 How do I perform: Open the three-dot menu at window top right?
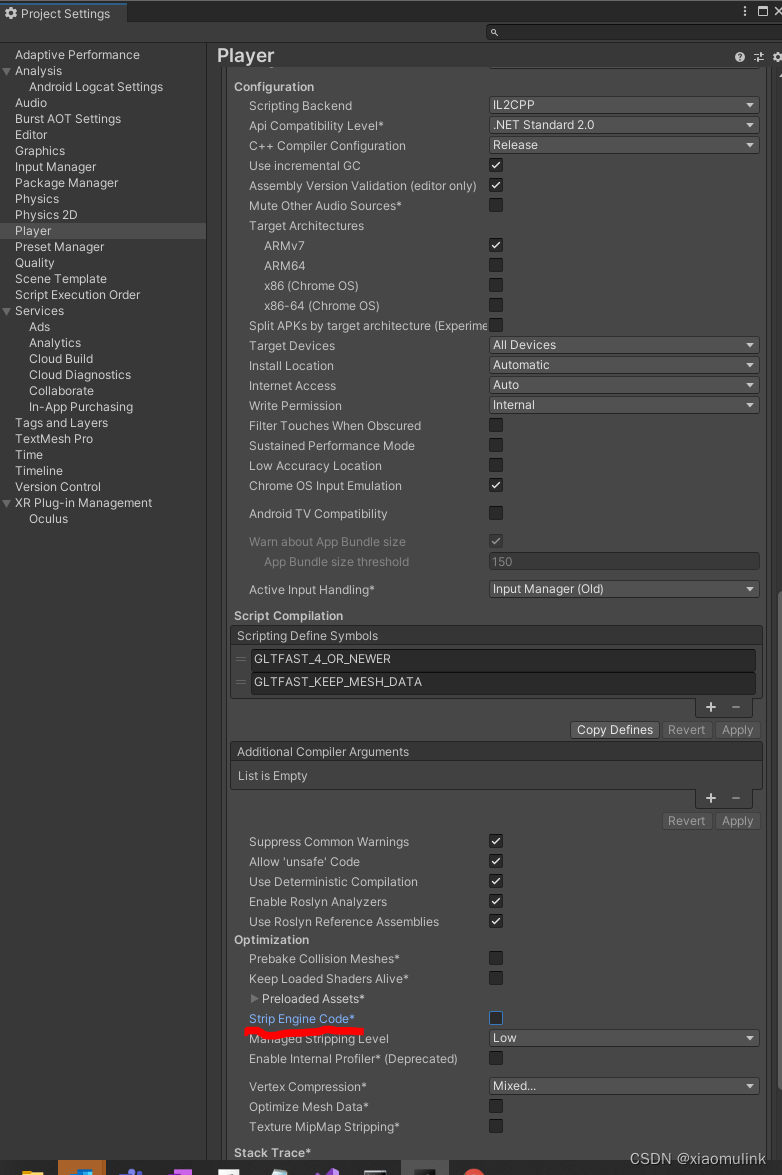pyautogui.click(x=745, y=9)
